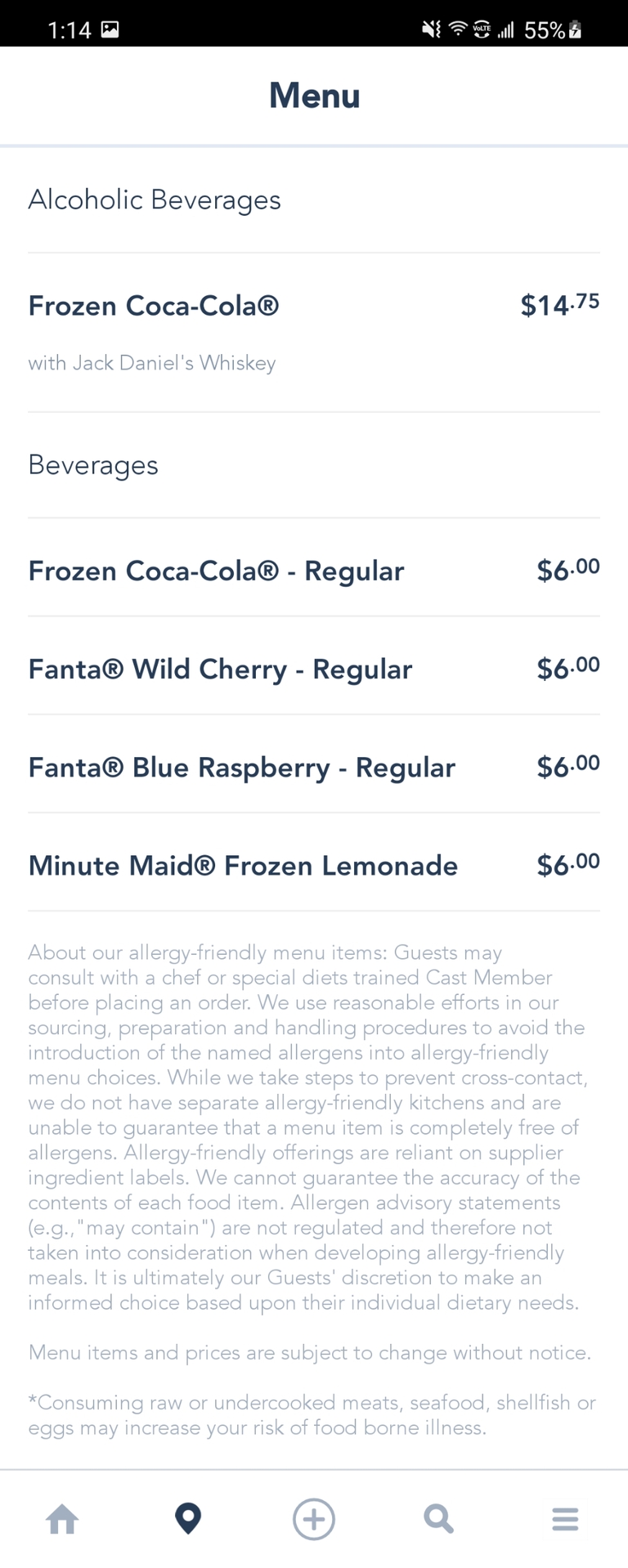Image resolution: width=628 pixels, height=1568 pixels.
Task: Select Minute Maid Frozen Lemonade
Action: [x=243, y=865]
